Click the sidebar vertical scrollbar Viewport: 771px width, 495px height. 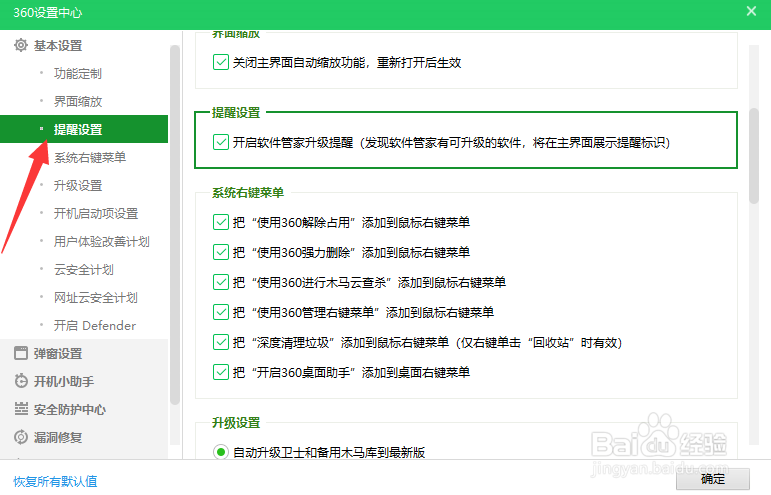175,225
